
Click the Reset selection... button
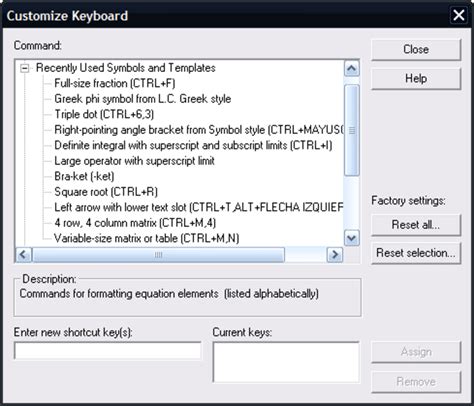click(416, 253)
